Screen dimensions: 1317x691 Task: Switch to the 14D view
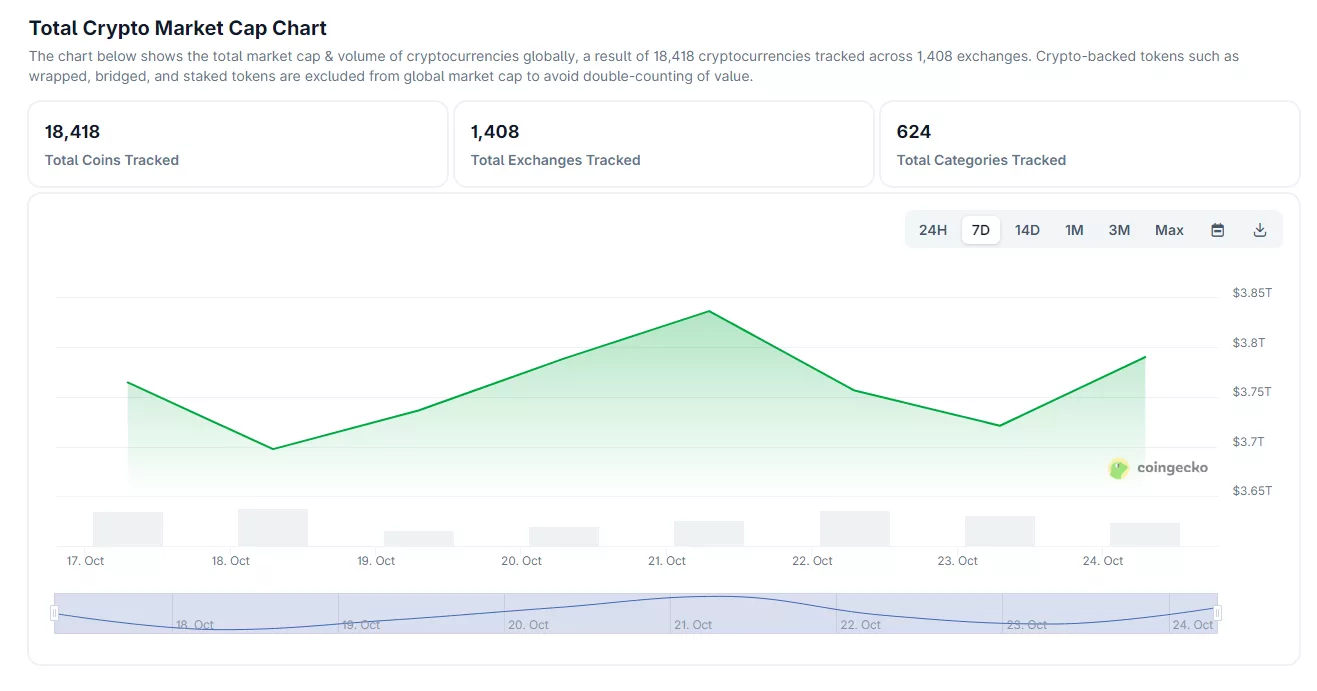click(x=1027, y=229)
